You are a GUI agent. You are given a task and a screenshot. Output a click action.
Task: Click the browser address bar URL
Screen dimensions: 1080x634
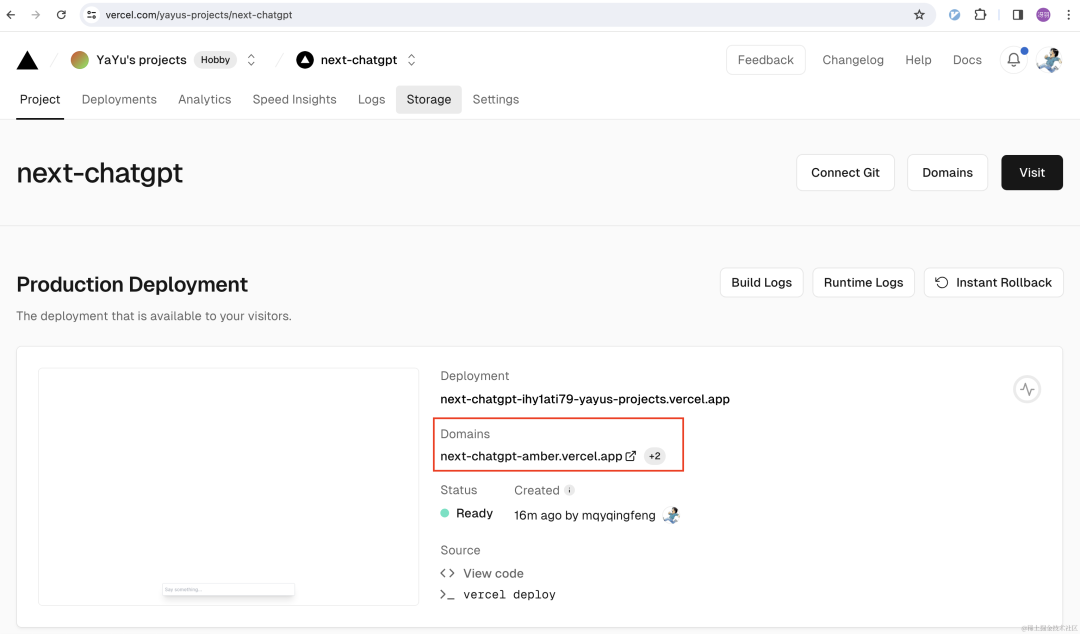pyautogui.click(x=199, y=14)
